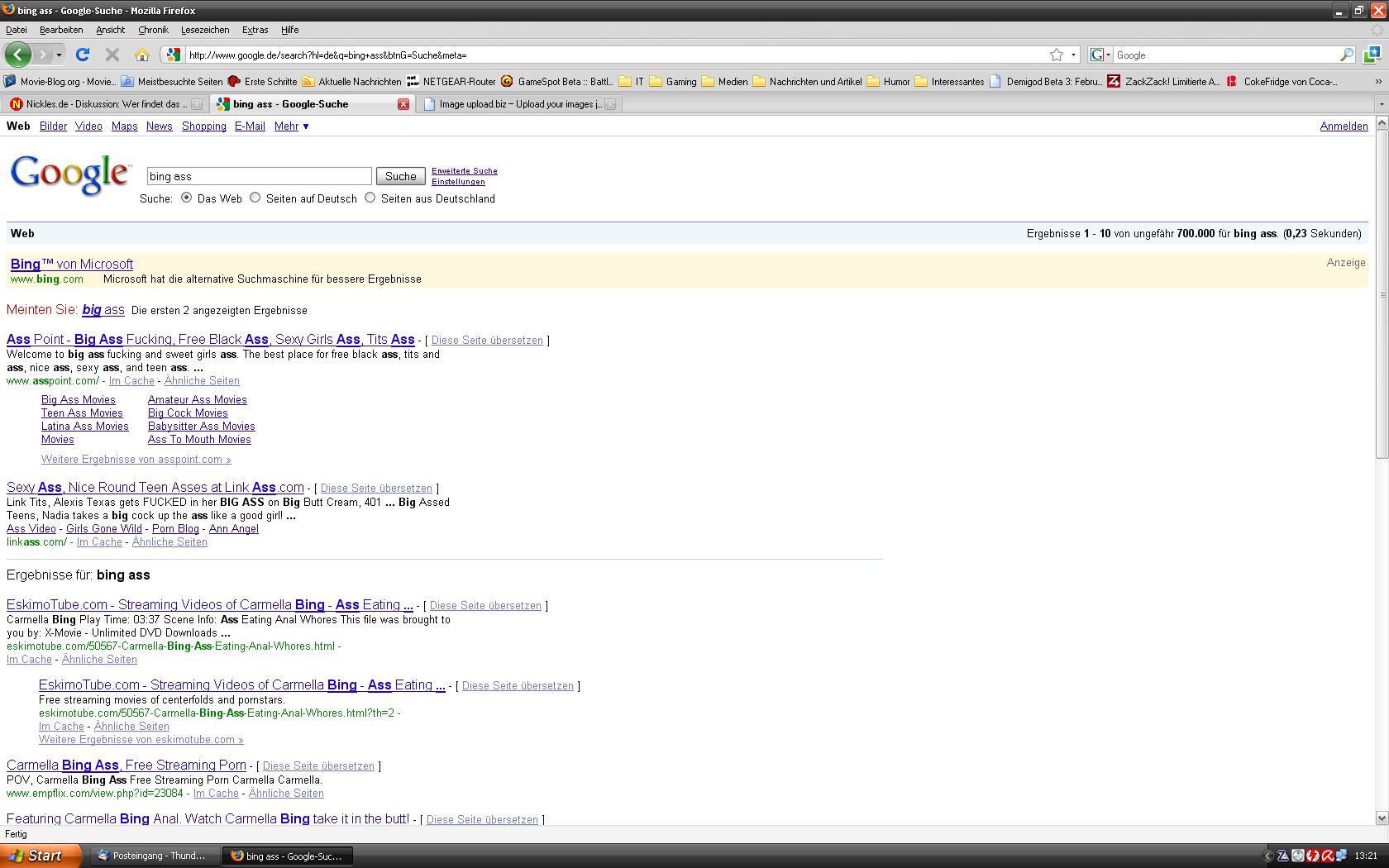Click the ZoneAlarm tray icon

[x=1283, y=856]
